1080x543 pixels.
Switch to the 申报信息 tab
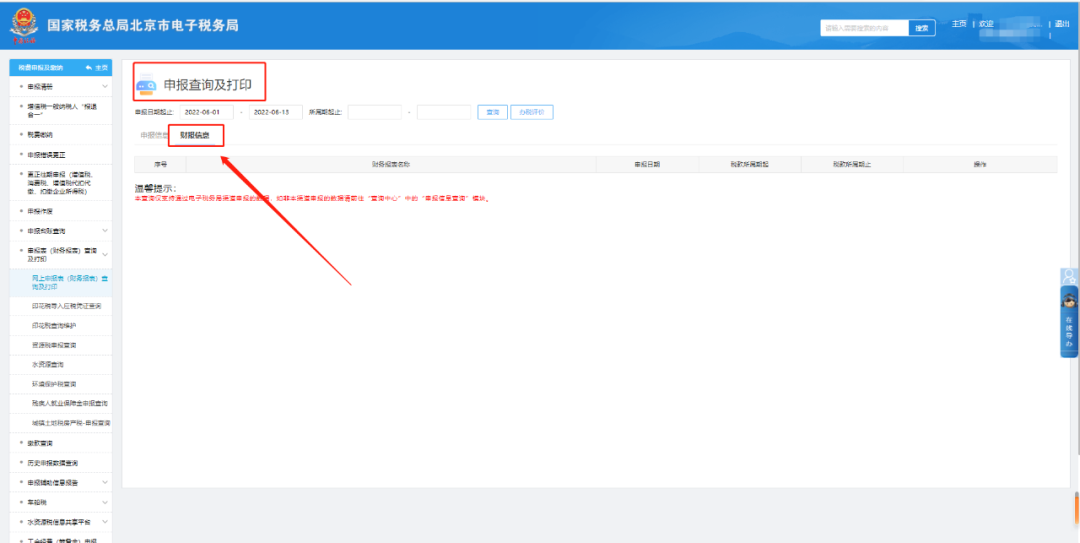[153, 136]
